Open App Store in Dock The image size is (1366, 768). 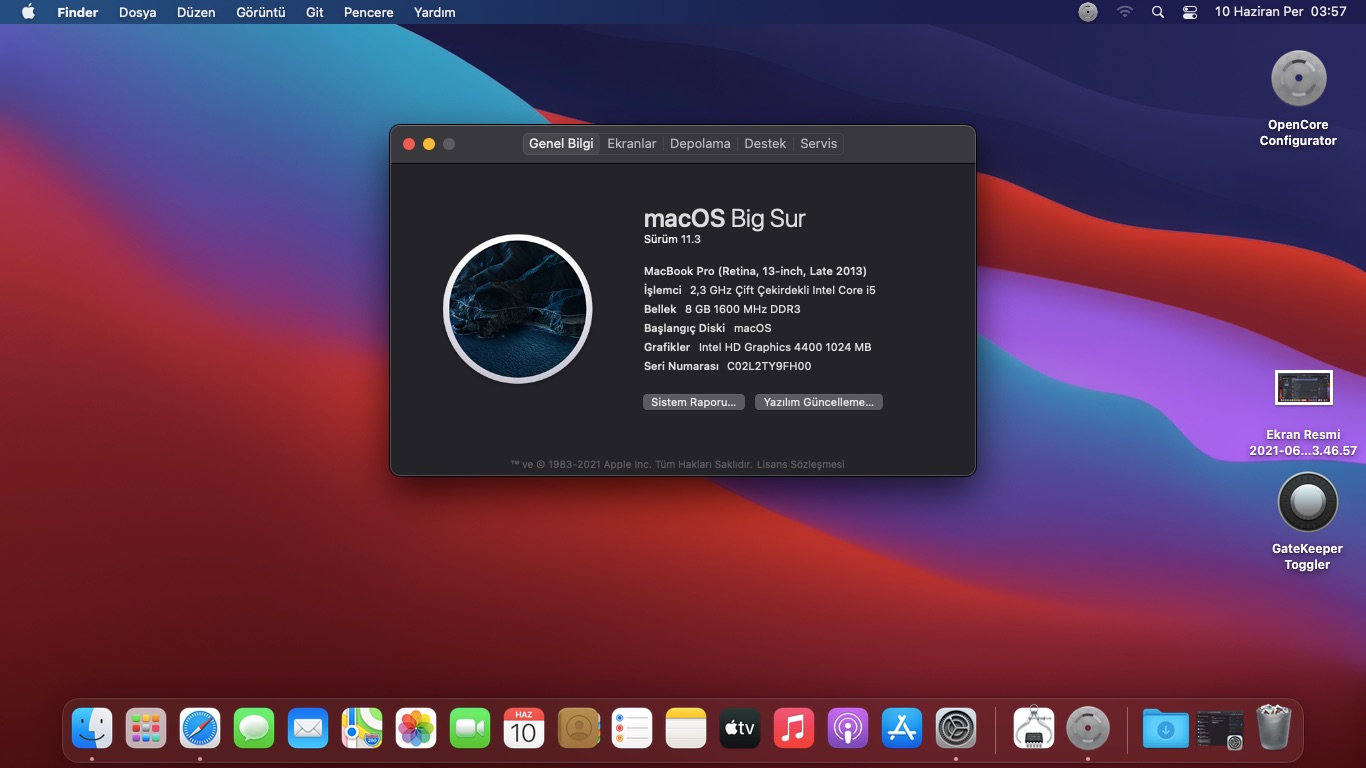coord(902,728)
